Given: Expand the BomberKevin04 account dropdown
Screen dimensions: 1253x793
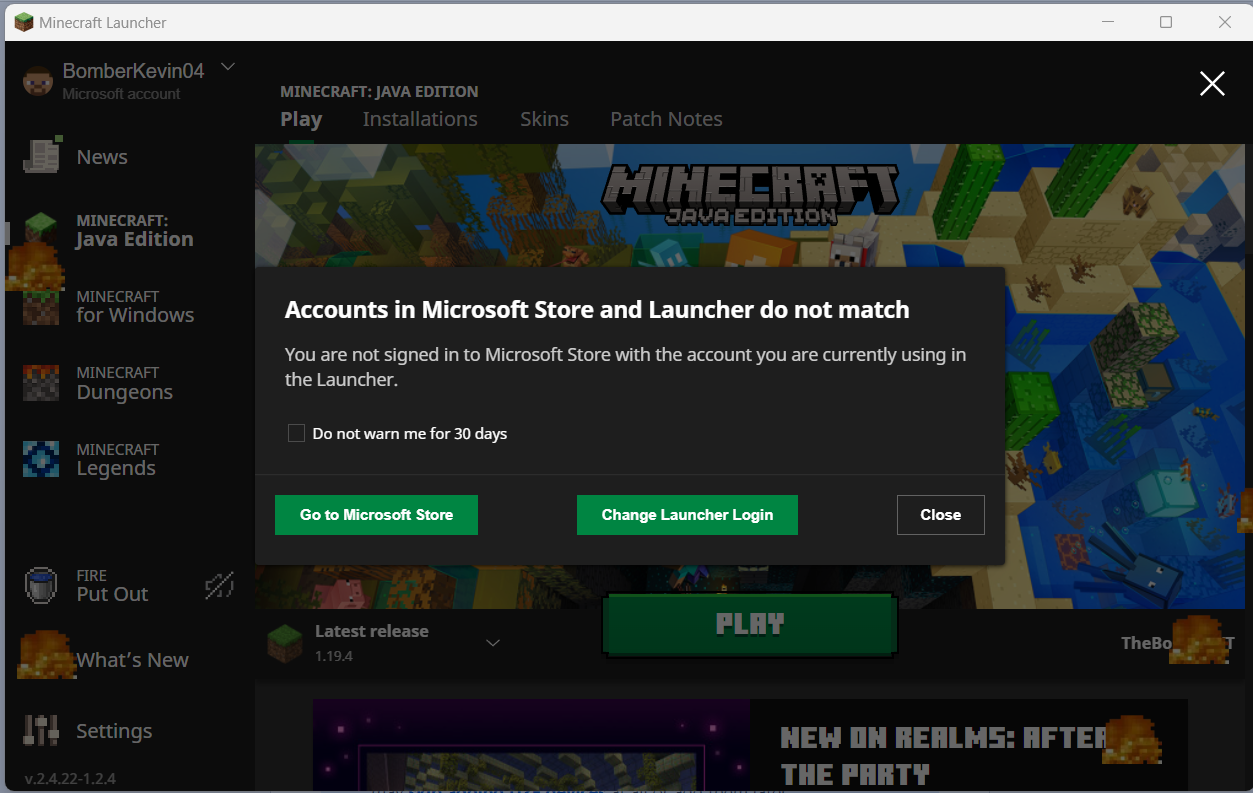Looking at the screenshot, I should [x=228, y=67].
